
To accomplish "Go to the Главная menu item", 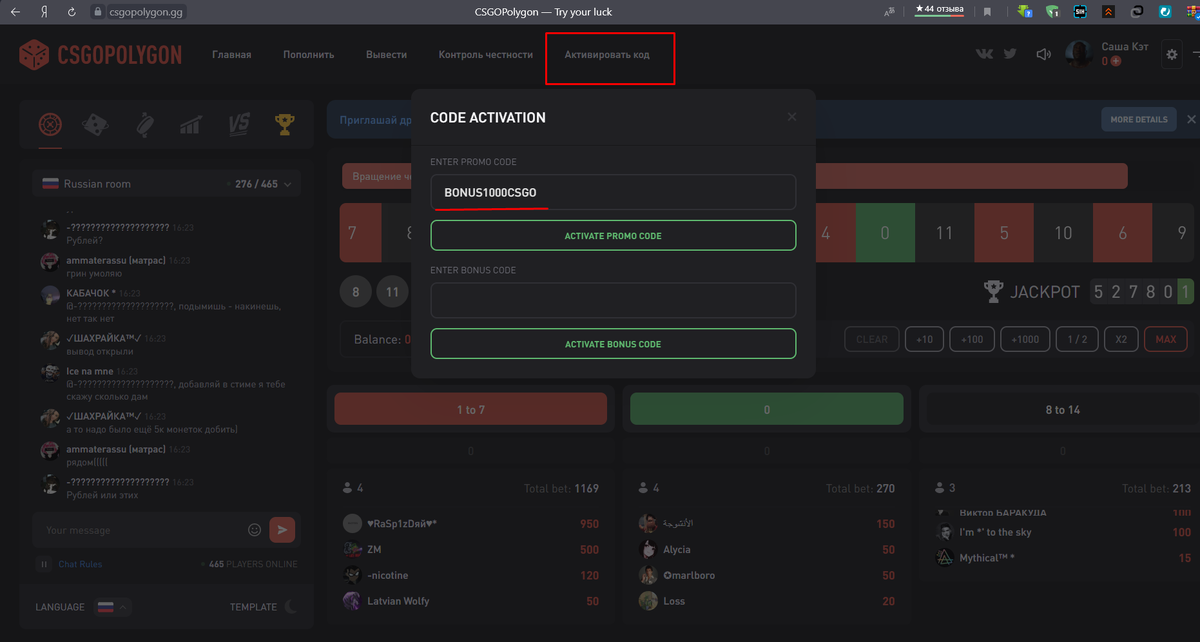I will (x=231, y=55).
